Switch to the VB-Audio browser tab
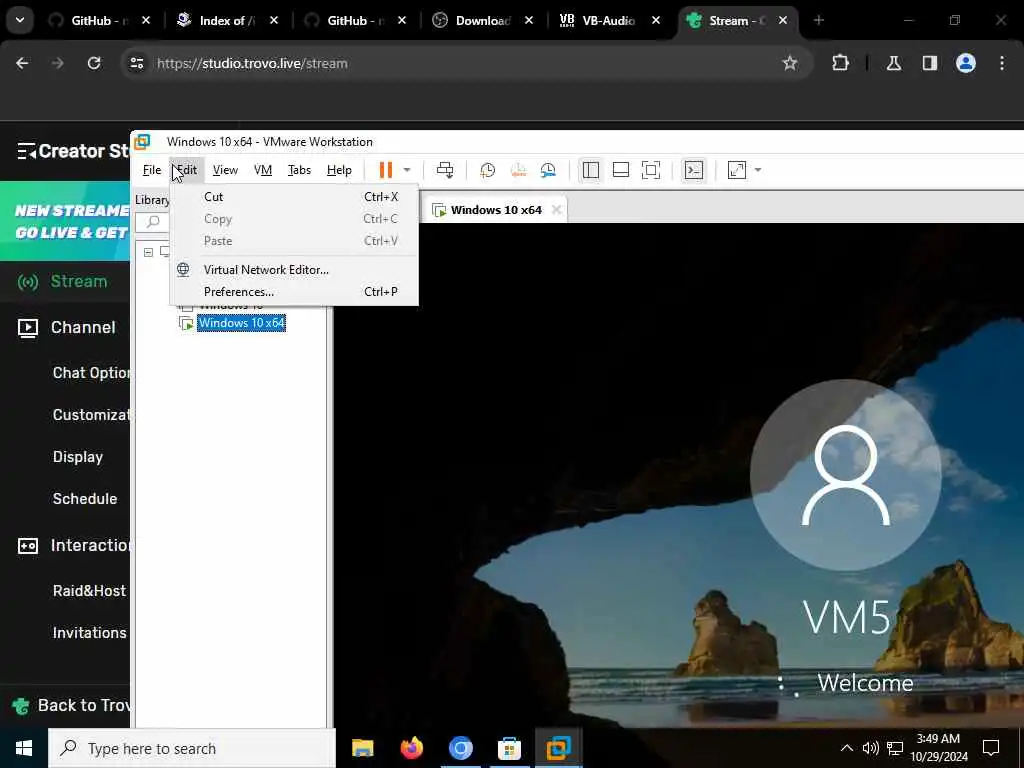Screen dimensions: 1024x768 607,20
